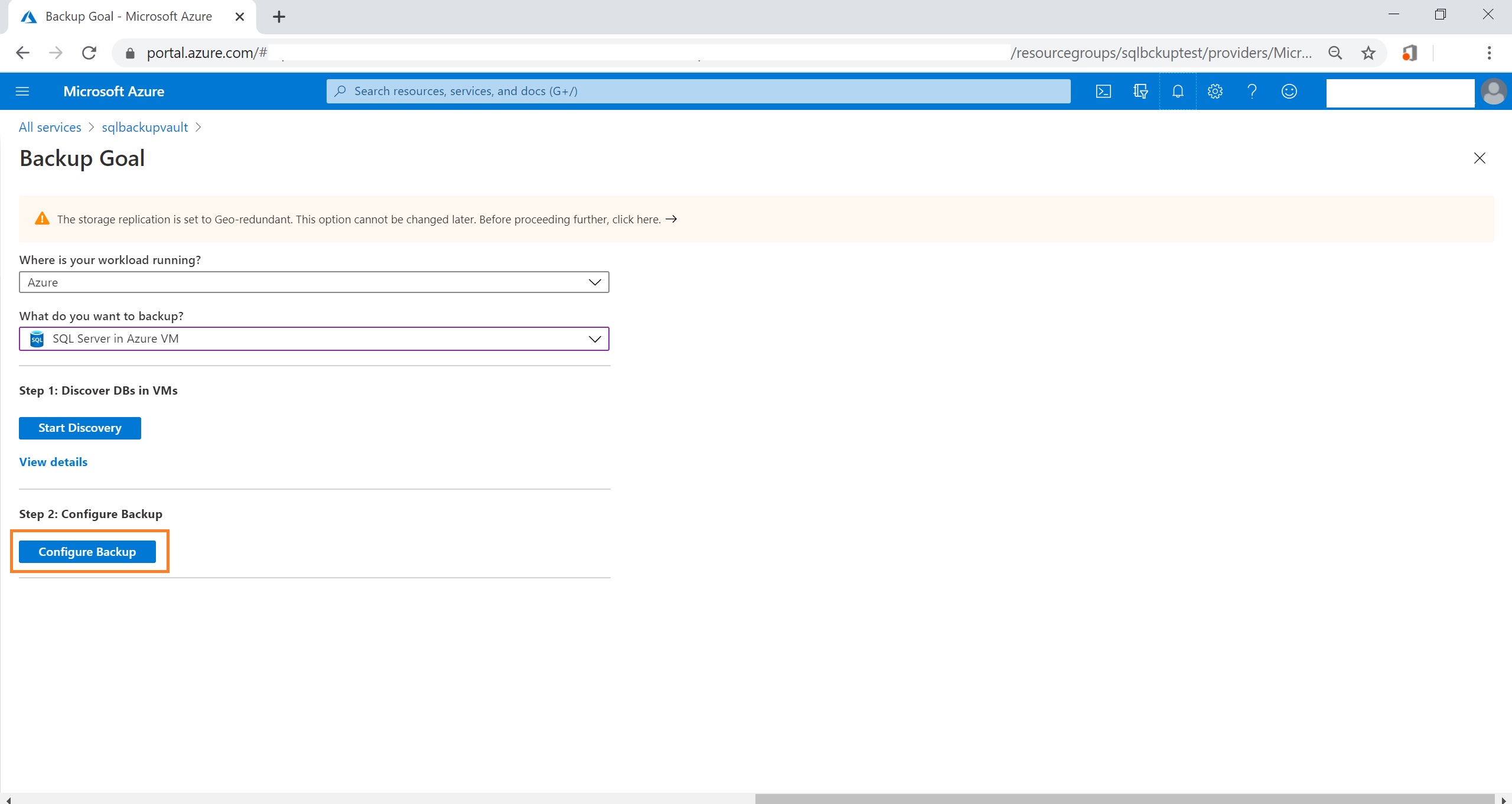
Task: Click the Azure search resources field
Action: coord(697,91)
